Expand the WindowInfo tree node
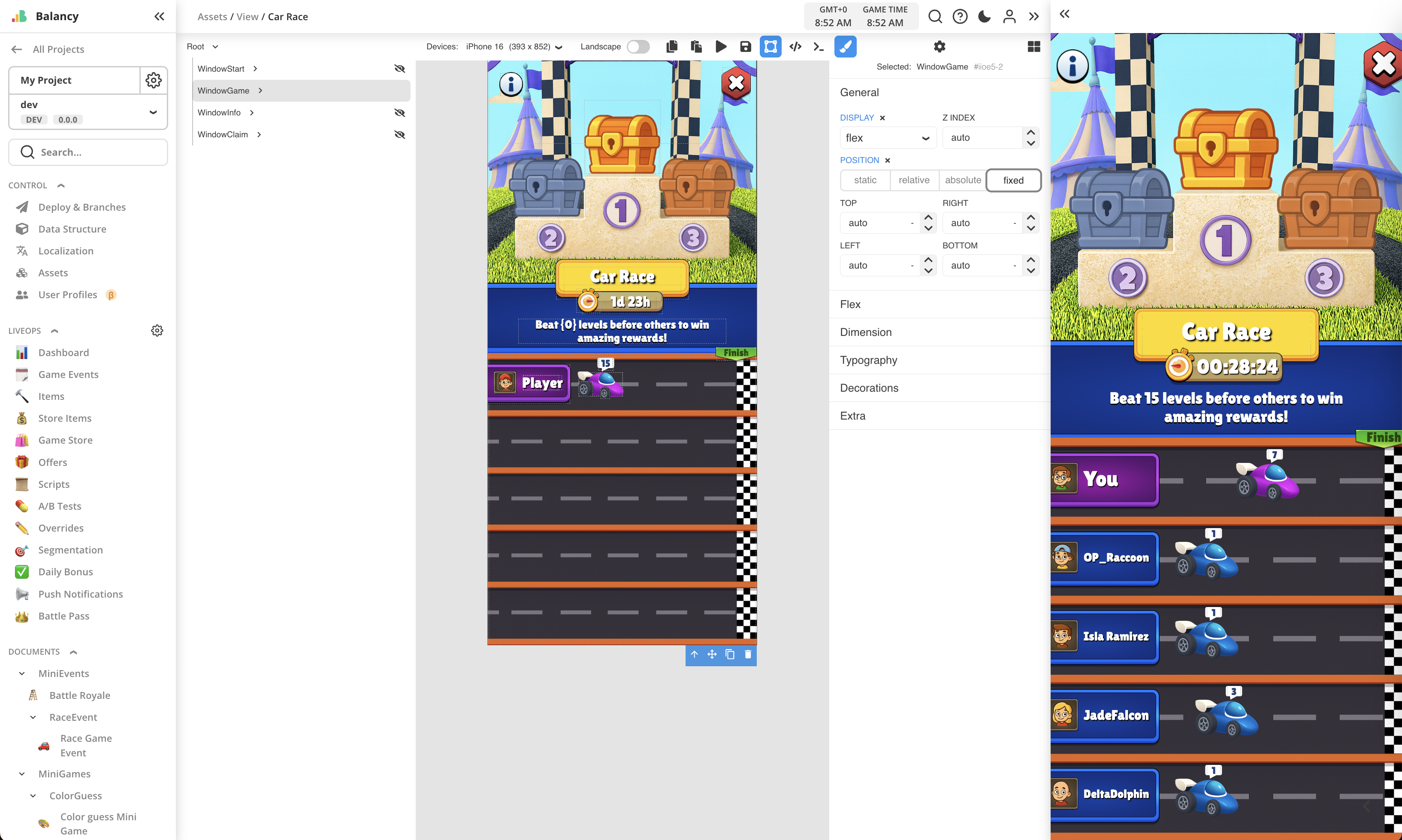Image resolution: width=1402 pixels, height=840 pixels. 252,113
